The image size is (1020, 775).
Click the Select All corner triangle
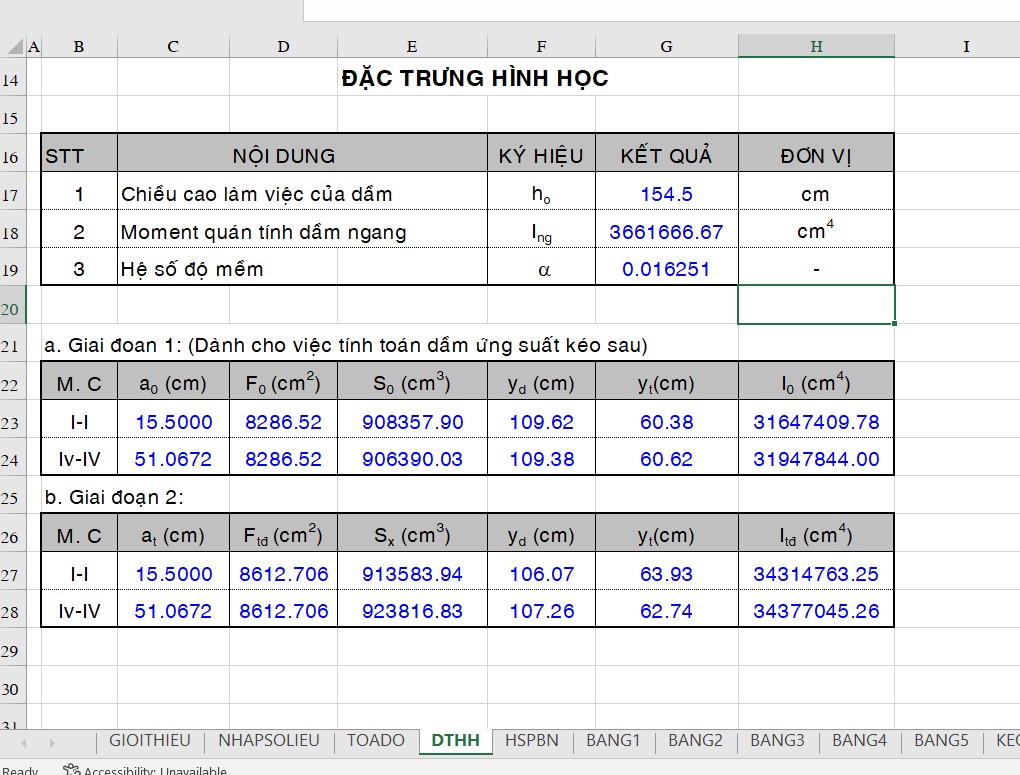point(14,46)
